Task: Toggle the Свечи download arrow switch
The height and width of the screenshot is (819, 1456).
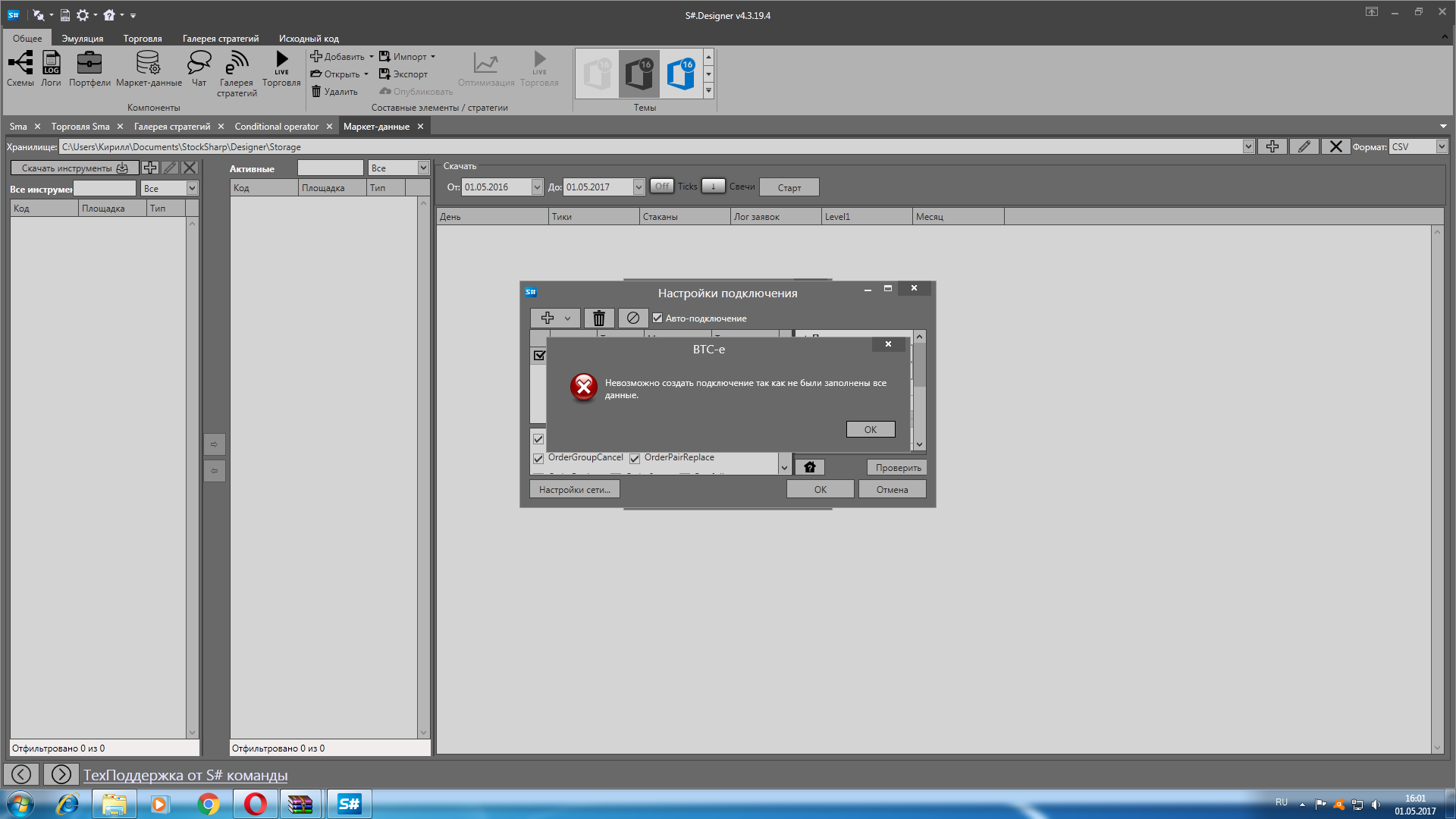Action: [x=713, y=187]
